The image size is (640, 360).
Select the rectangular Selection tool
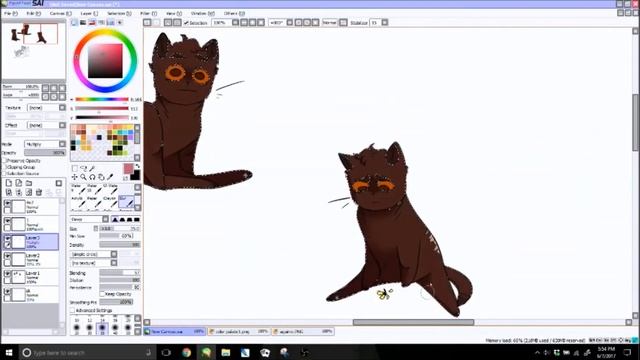(74, 168)
